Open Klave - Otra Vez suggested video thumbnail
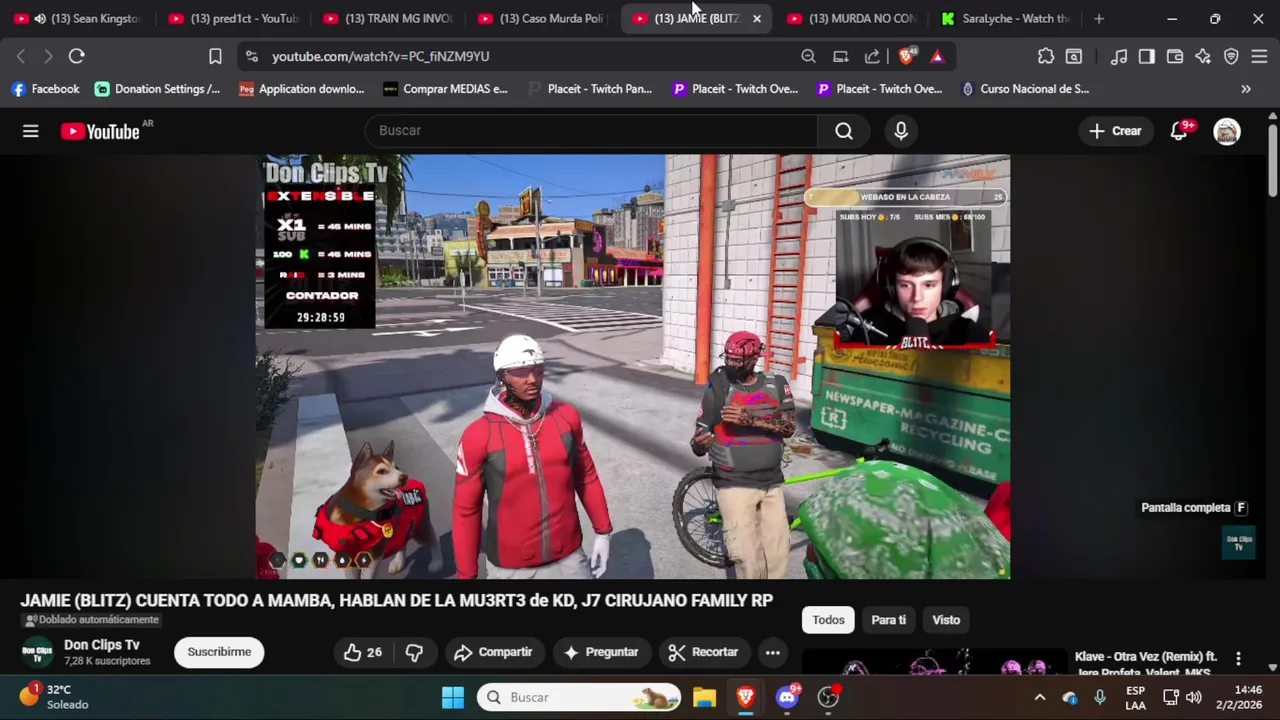The image size is (1280, 720). click(933, 662)
